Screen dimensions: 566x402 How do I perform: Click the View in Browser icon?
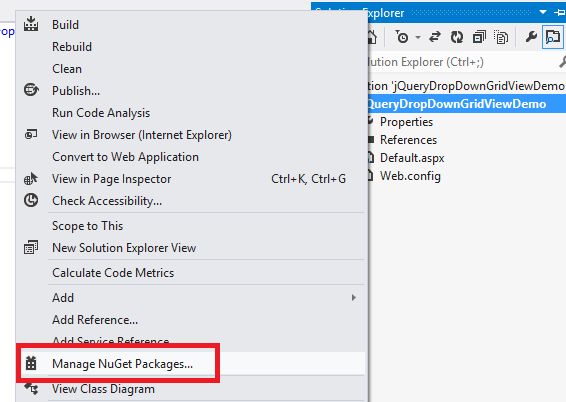point(31,135)
